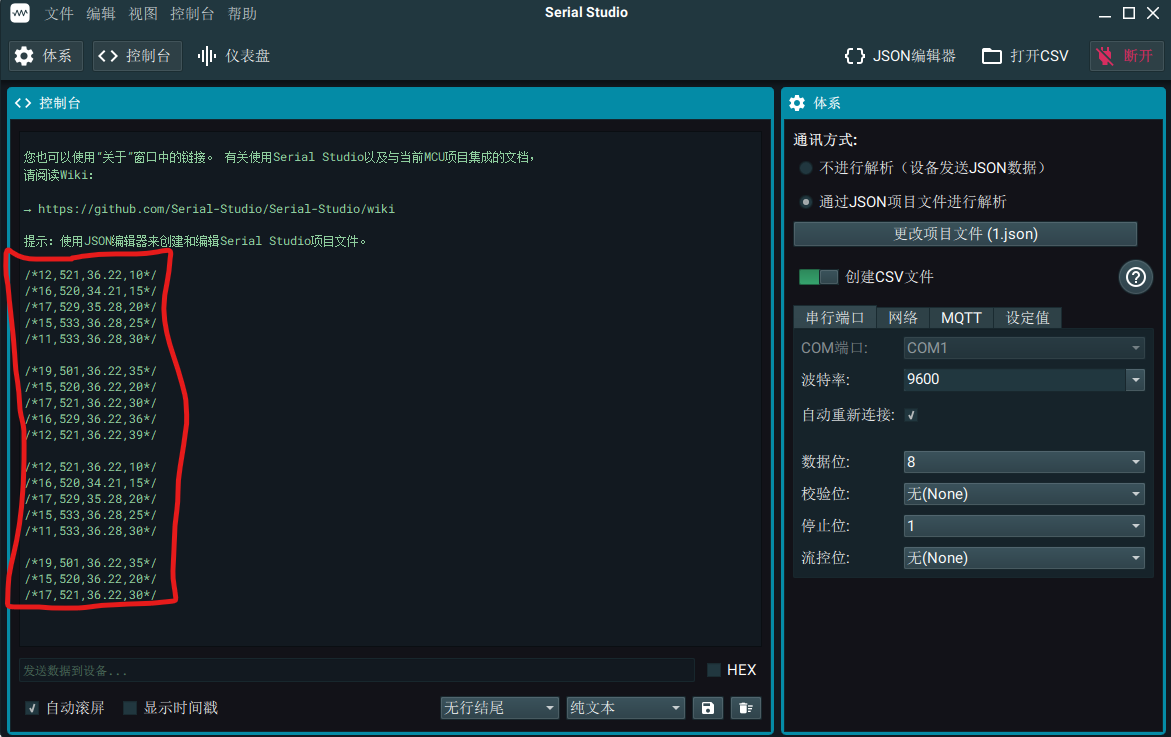
Task: Enable the HEX checkbox
Action: pos(713,669)
